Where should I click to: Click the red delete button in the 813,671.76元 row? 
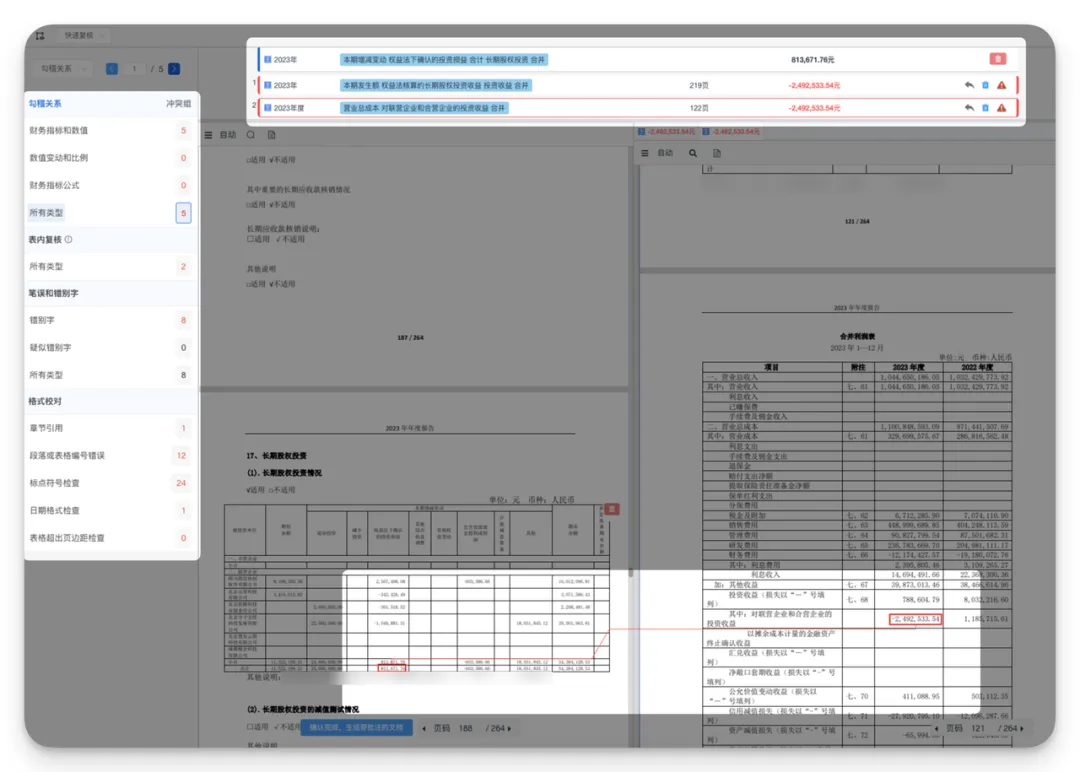pyautogui.click(x=997, y=59)
